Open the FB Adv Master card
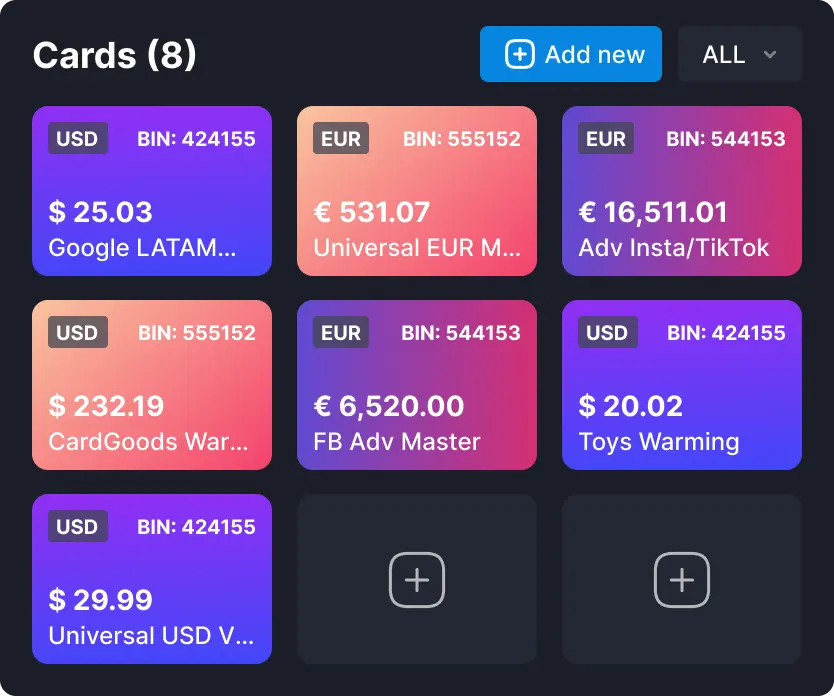 click(417, 385)
